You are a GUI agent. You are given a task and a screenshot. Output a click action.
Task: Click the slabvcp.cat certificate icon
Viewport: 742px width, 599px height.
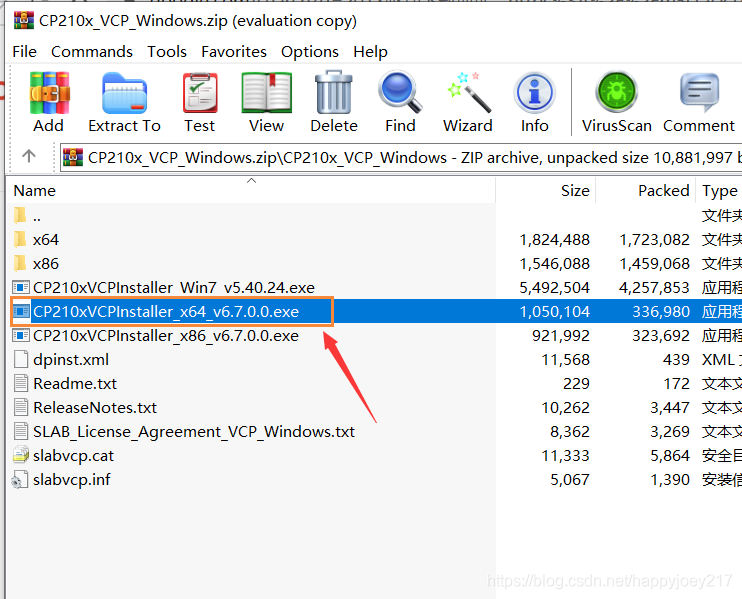click(21, 455)
